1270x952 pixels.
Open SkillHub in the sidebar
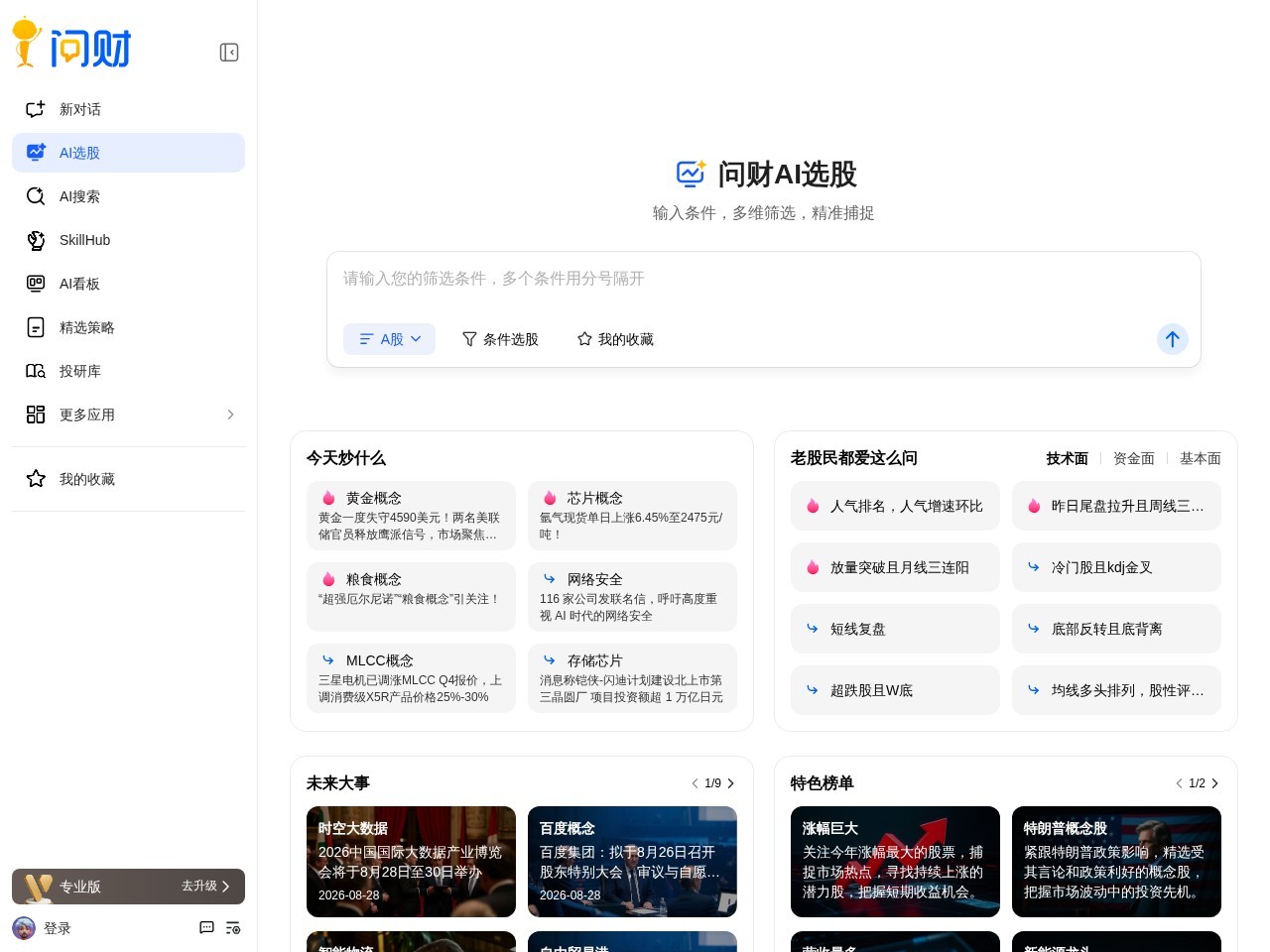128,240
